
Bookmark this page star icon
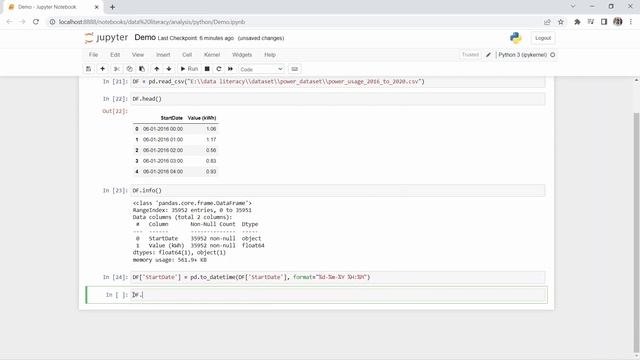(561, 22)
